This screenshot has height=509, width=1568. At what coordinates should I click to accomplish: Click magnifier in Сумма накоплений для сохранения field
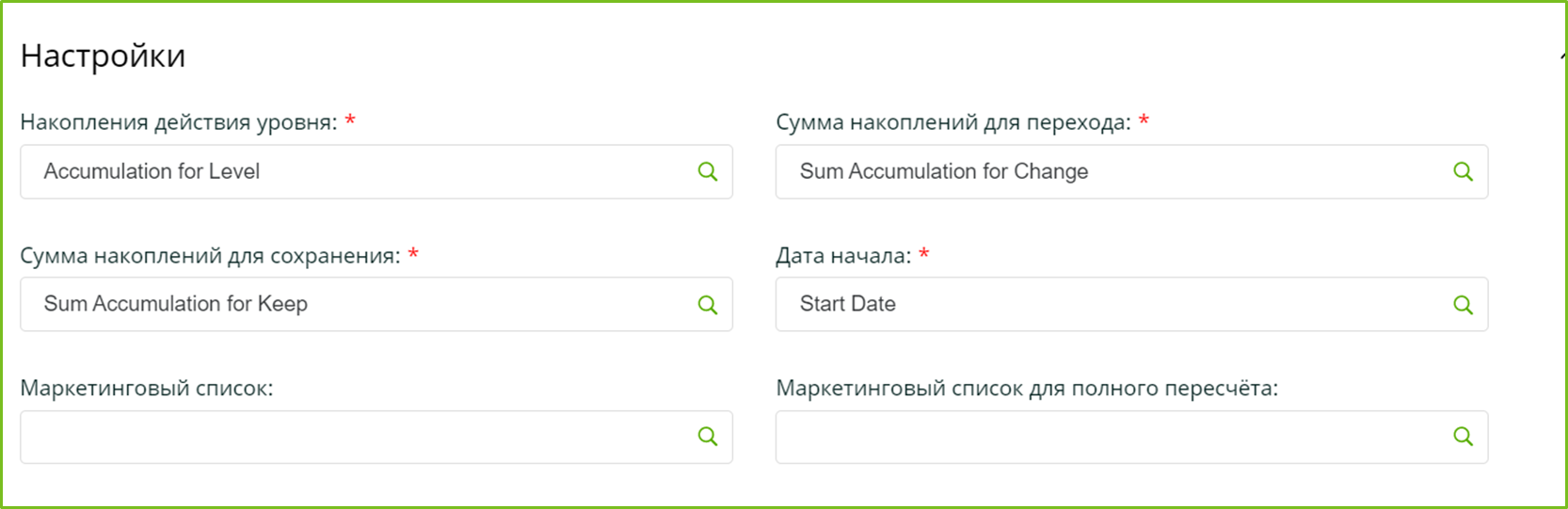click(x=708, y=305)
